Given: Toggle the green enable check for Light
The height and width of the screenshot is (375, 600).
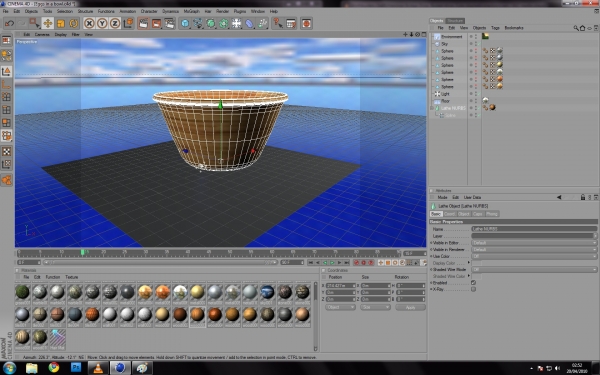Looking at the screenshot, I should click(x=480, y=94).
